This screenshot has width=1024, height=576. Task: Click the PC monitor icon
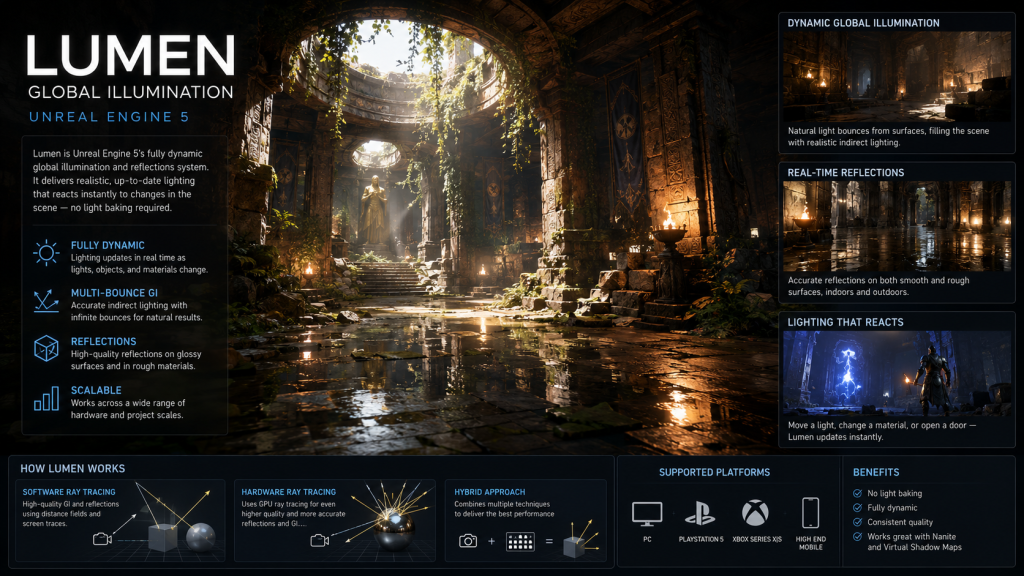click(x=647, y=514)
